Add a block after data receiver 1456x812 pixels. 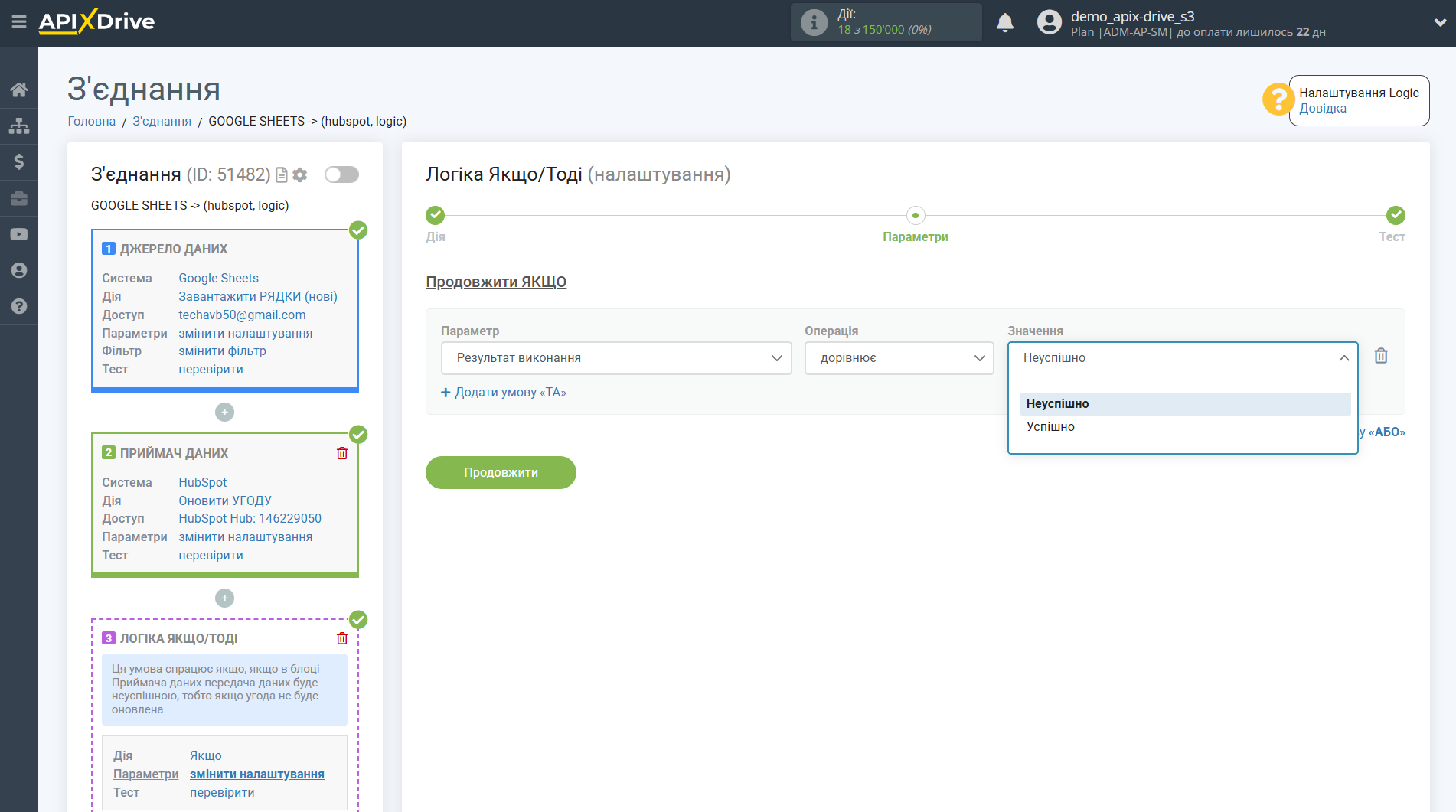pos(224,598)
